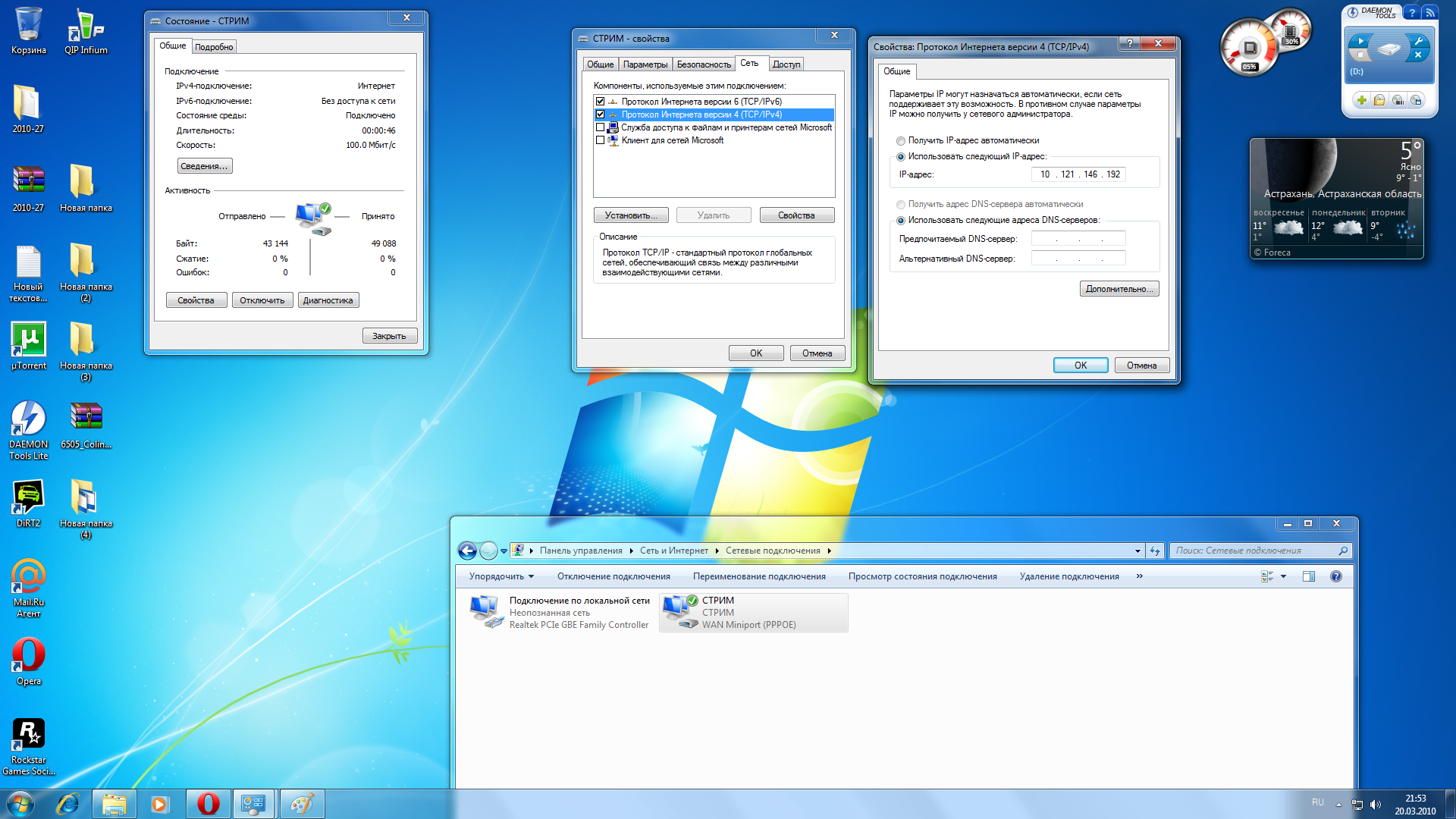Expand the address bar history dropdown

(x=1137, y=551)
